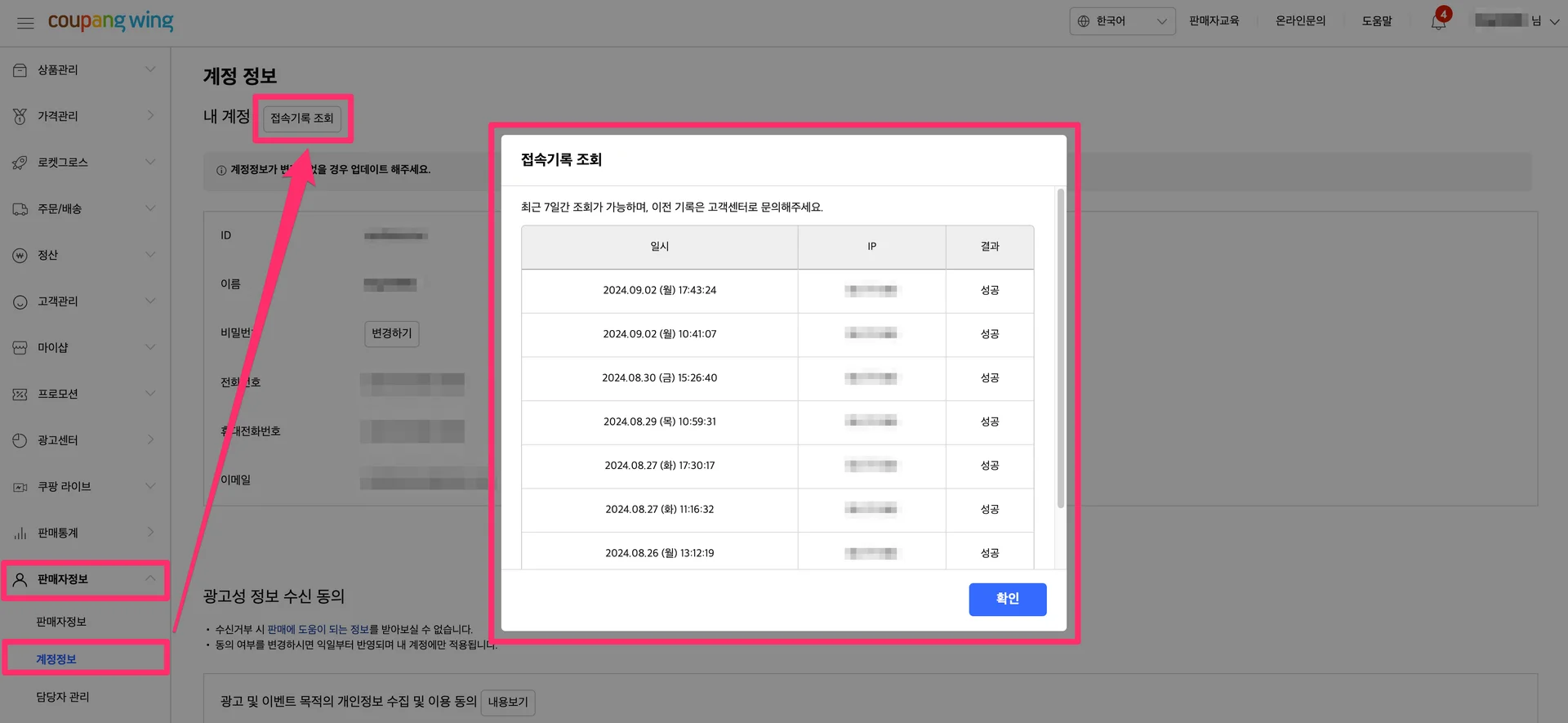Click the 로켓그로스 rocket icon
Viewport: 1568px width, 723px height.
coord(20,163)
